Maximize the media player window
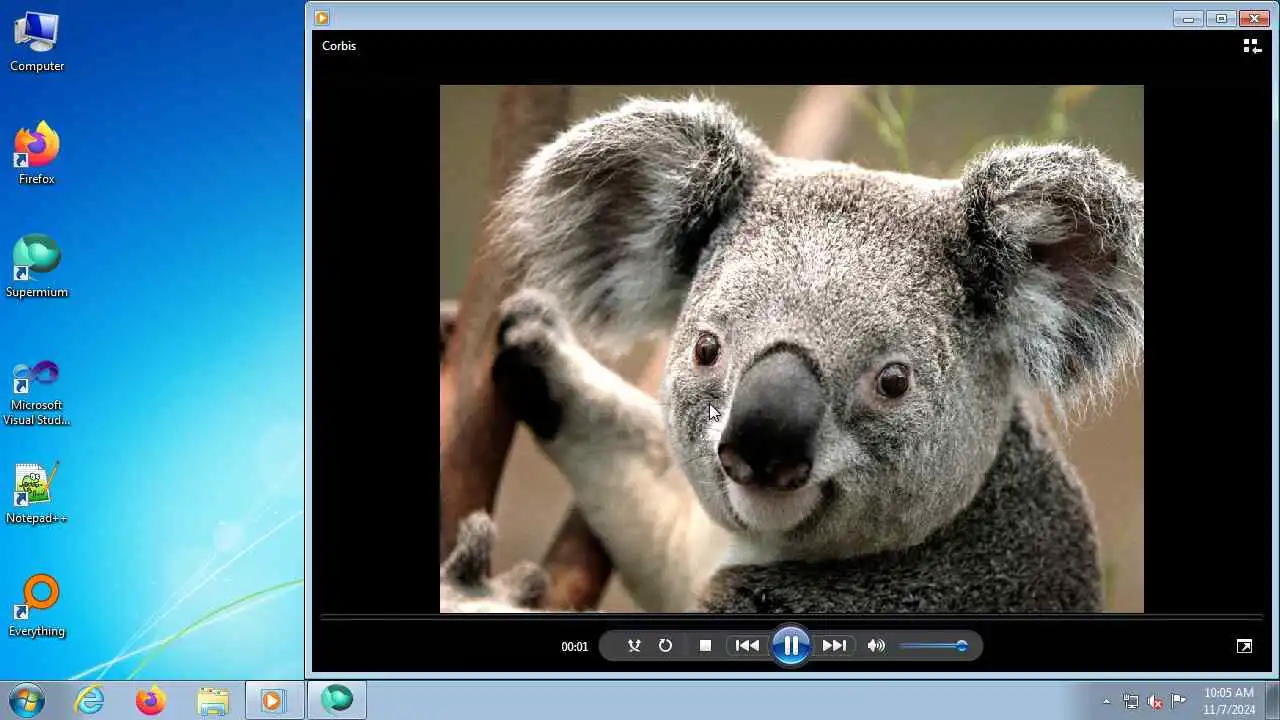1280x720 pixels. pos(1221,18)
